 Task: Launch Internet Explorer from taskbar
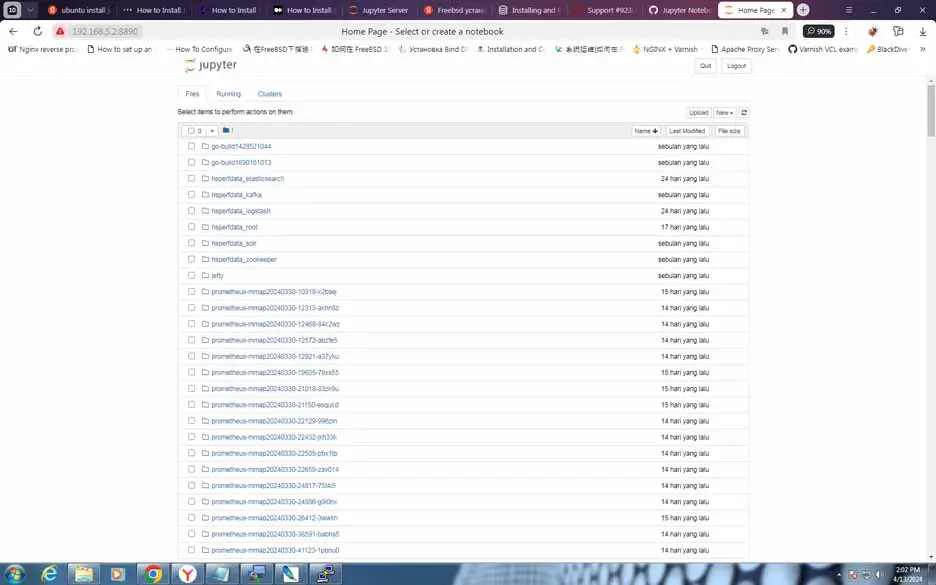(49, 574)
